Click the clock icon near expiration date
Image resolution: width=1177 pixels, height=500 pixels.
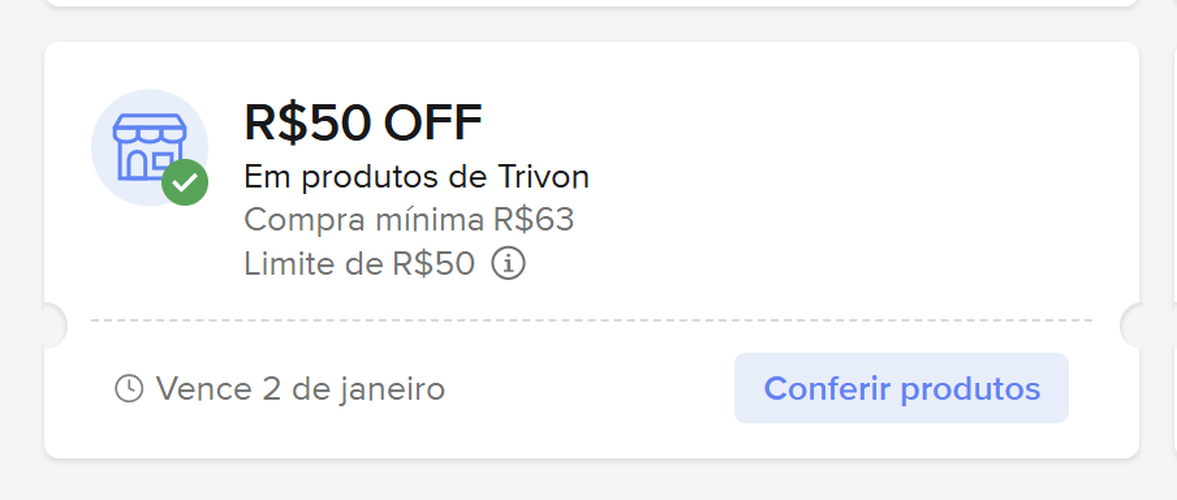(x=129, y=388)
